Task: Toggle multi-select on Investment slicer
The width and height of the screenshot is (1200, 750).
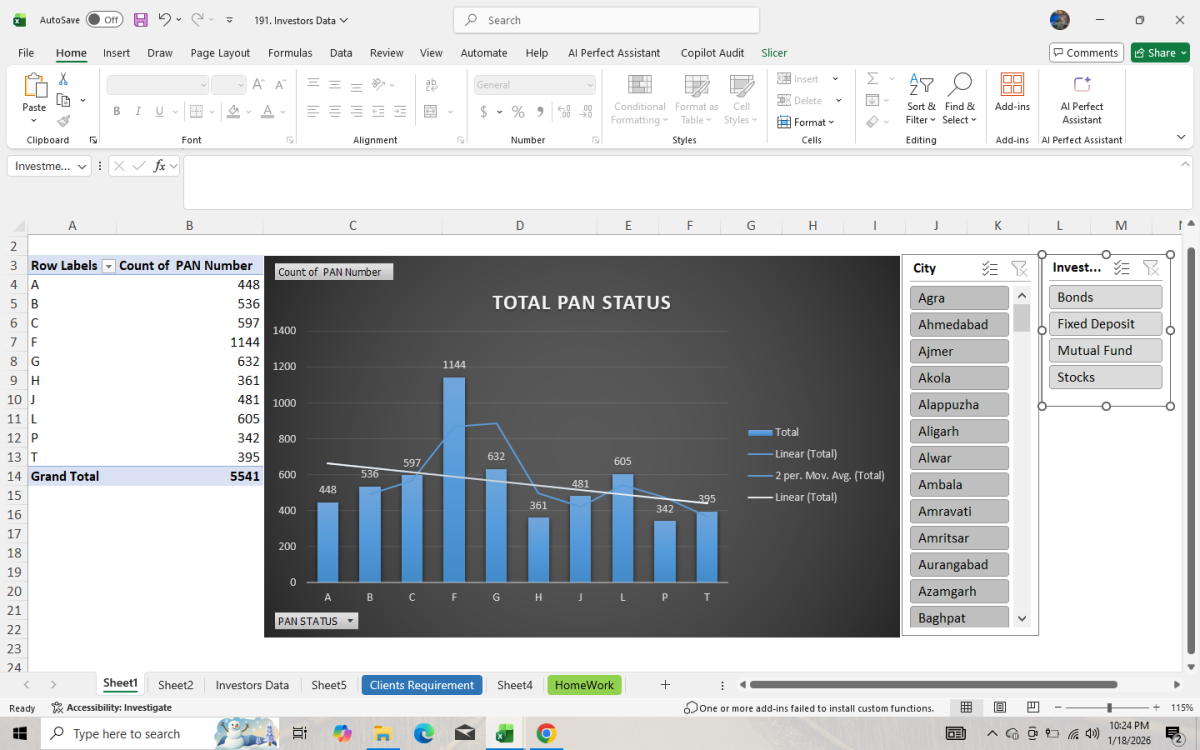Action: click(1122, 268)
